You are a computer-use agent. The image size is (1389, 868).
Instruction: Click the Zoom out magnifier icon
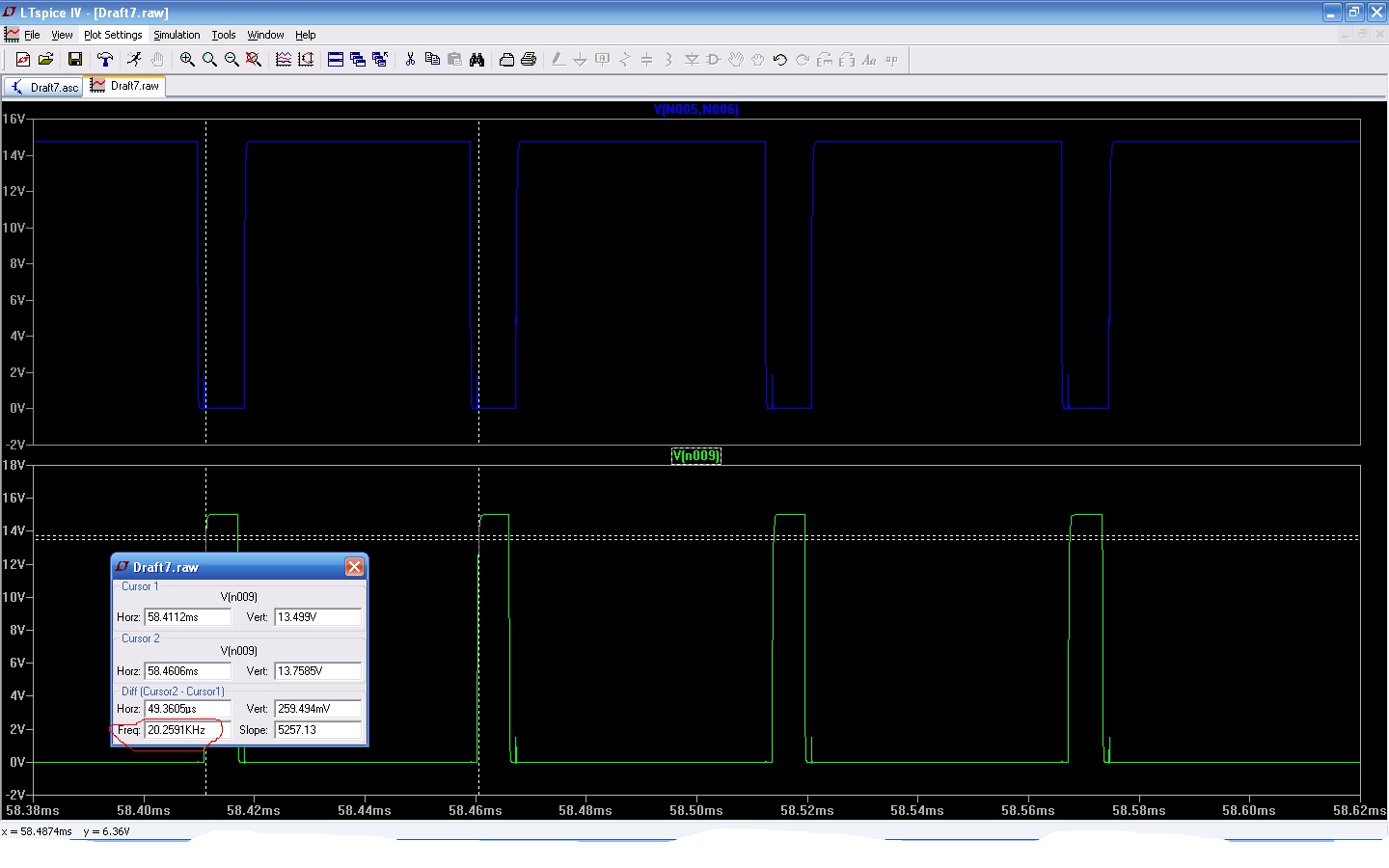pos(231,60)
